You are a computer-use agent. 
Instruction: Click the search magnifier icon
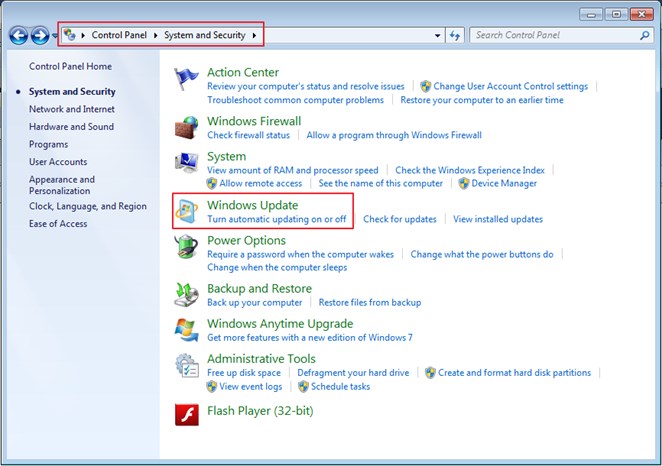pyautogui.click(x=644, y=35)
